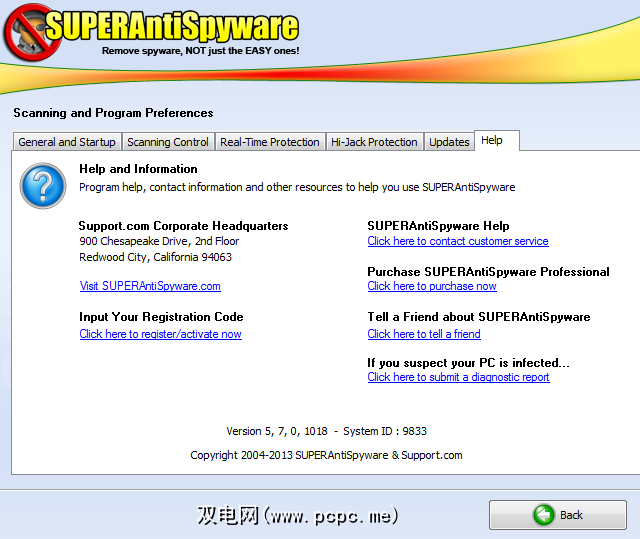The image size is (640, 539).
Task: Click the Version 5, 7, 0, 1018 text
Action: click(277, 431)
